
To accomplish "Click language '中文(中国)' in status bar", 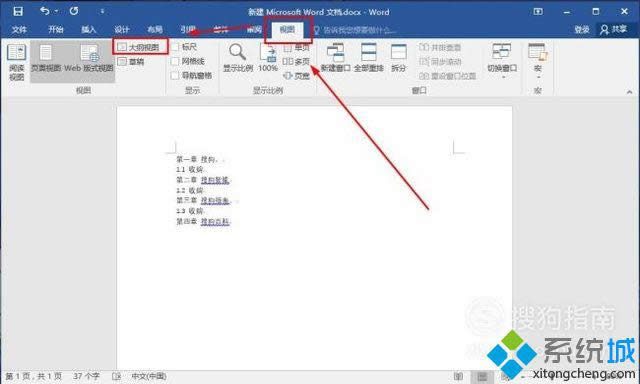I will pyautogui.click(x=149, y=376).
